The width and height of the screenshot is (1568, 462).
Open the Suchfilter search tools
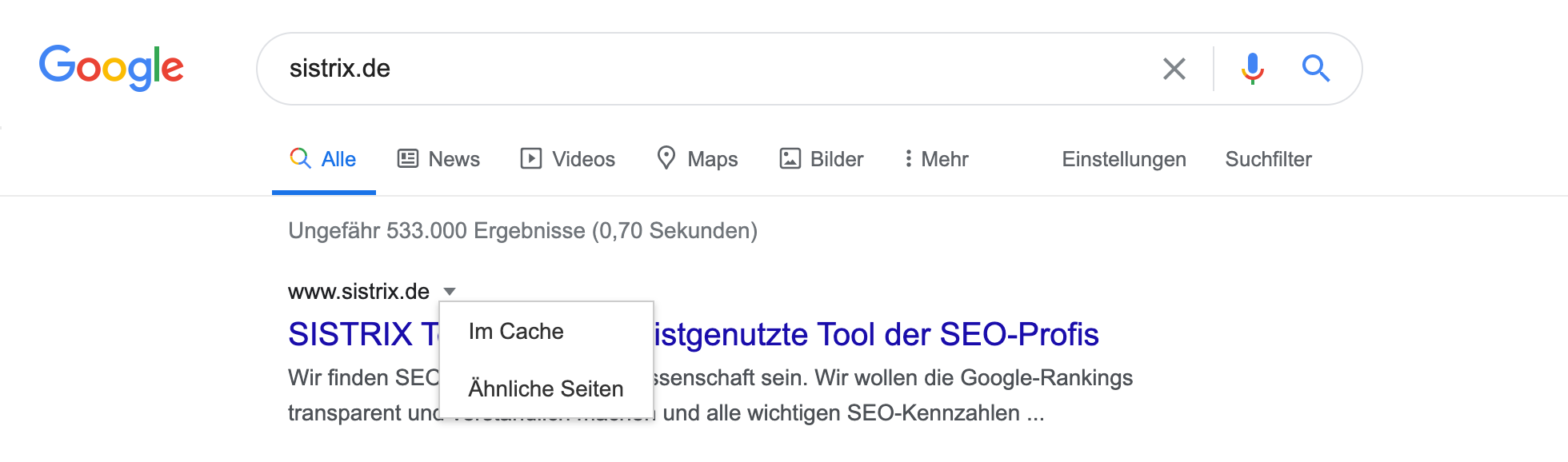[1268, 159]
